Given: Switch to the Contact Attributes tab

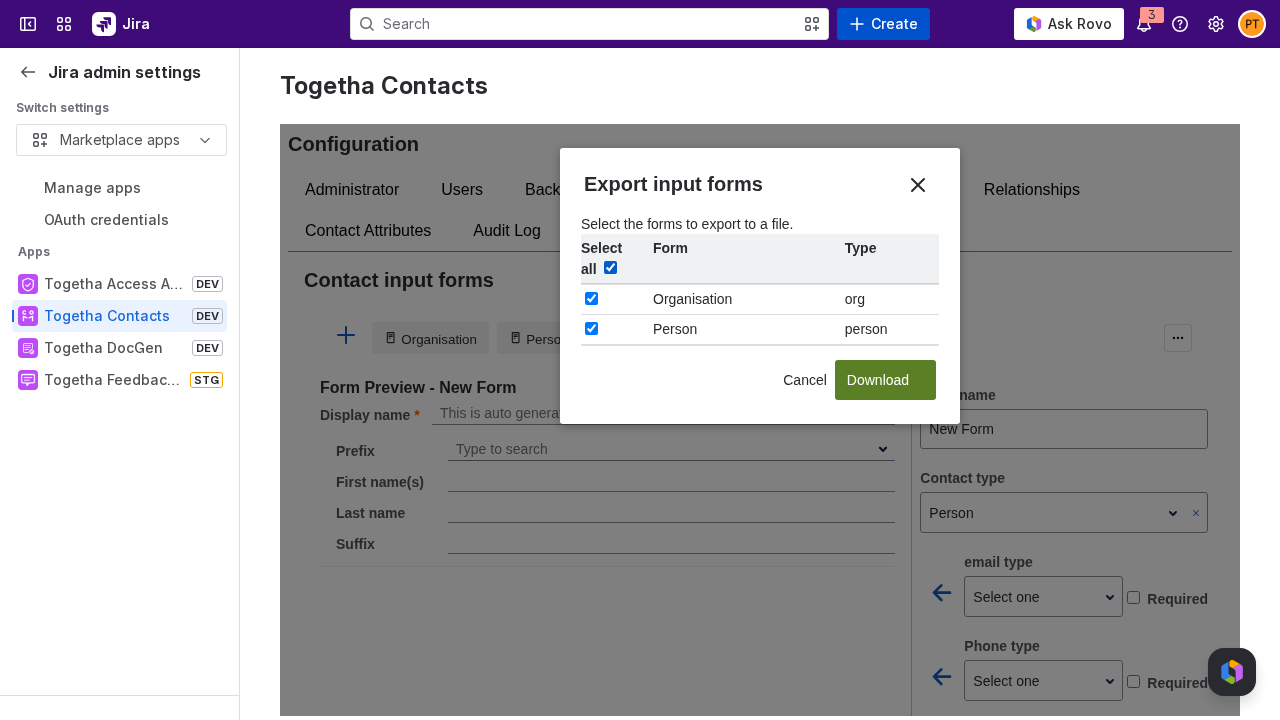Looking at the screenshot, I should [368, 231].
